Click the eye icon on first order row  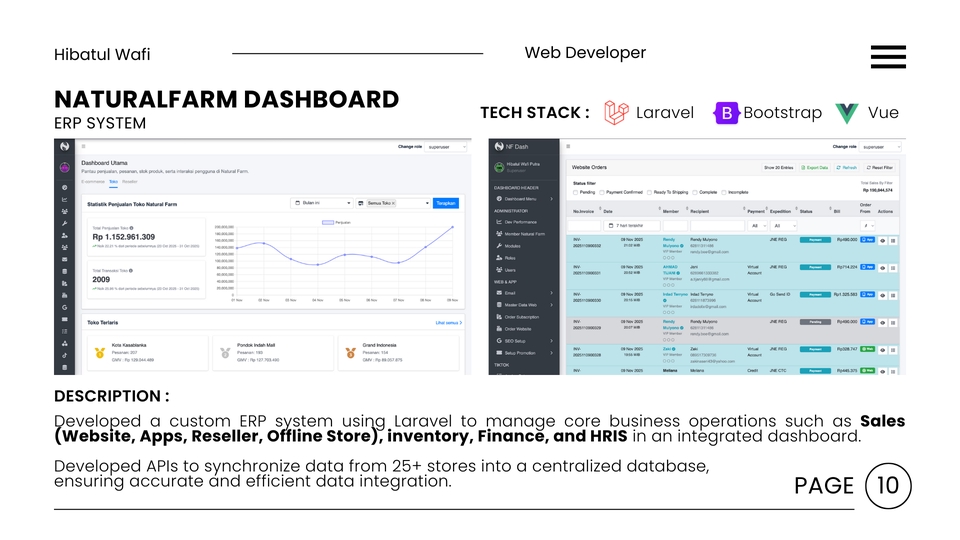click(883, 240)
